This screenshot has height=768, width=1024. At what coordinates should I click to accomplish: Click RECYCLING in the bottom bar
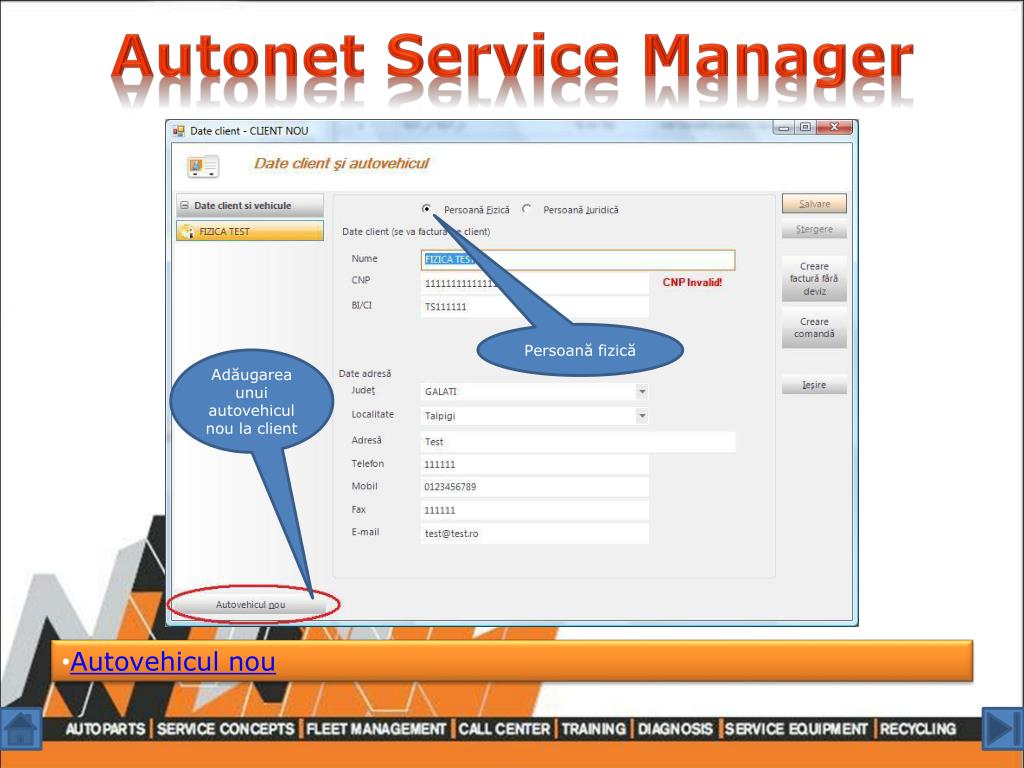tap(918, 729)
